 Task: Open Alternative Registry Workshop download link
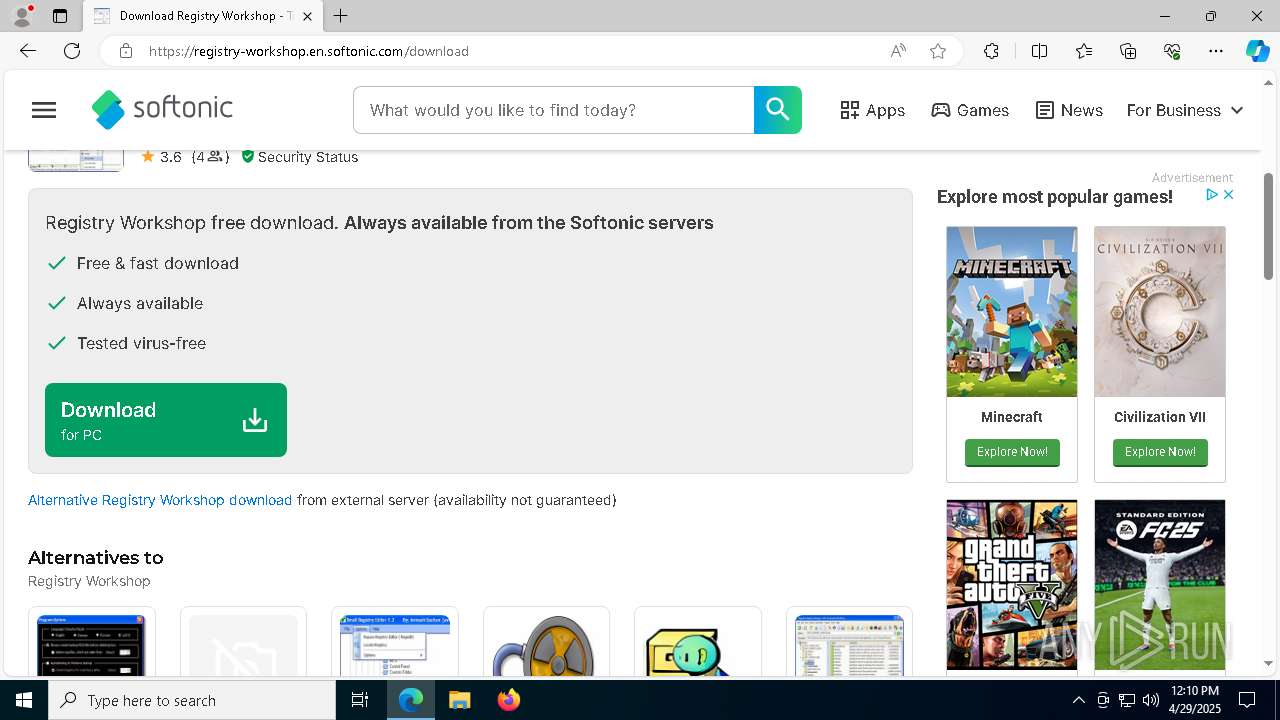coord(160,500)
